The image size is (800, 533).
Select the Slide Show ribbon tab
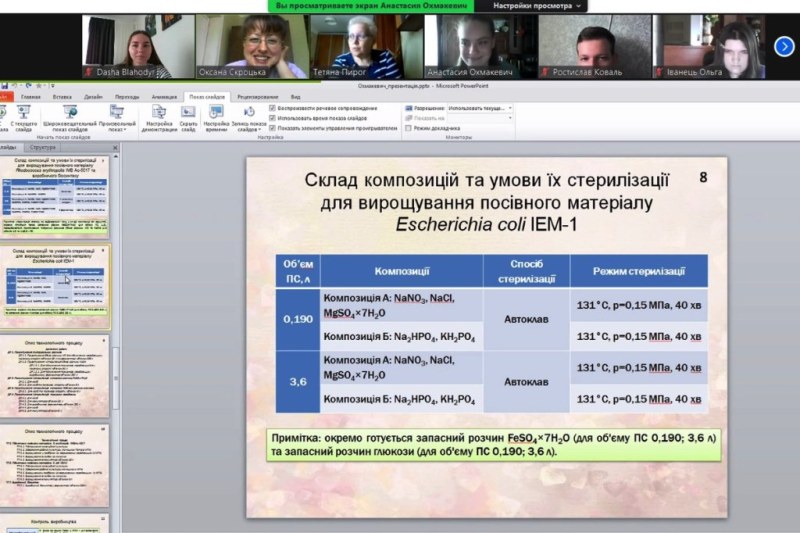[207, 96]
